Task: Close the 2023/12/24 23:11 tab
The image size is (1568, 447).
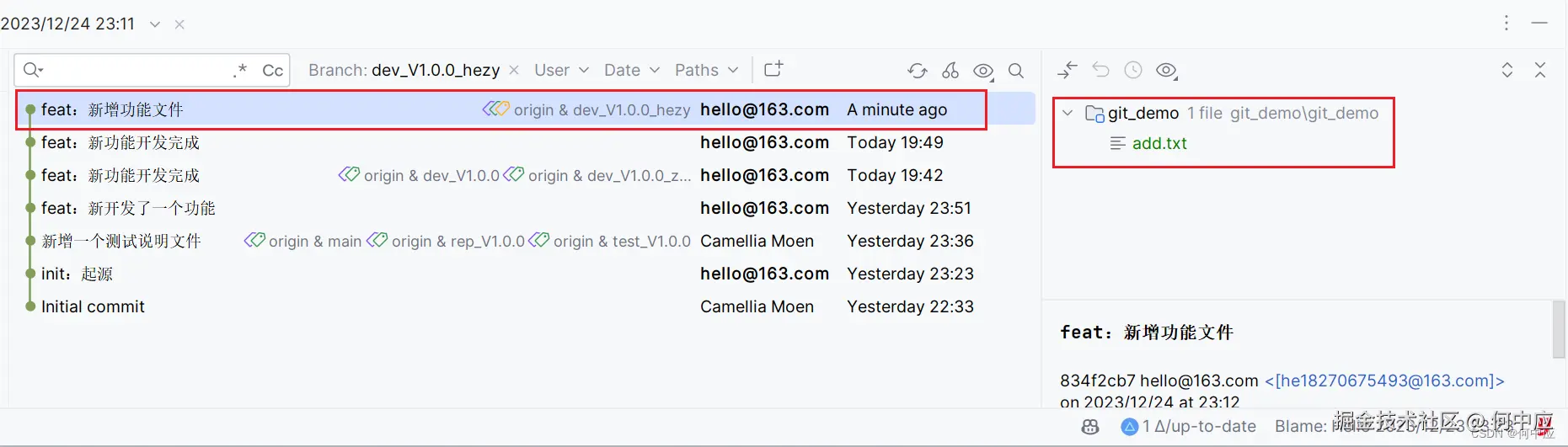Action: (179, 24)
